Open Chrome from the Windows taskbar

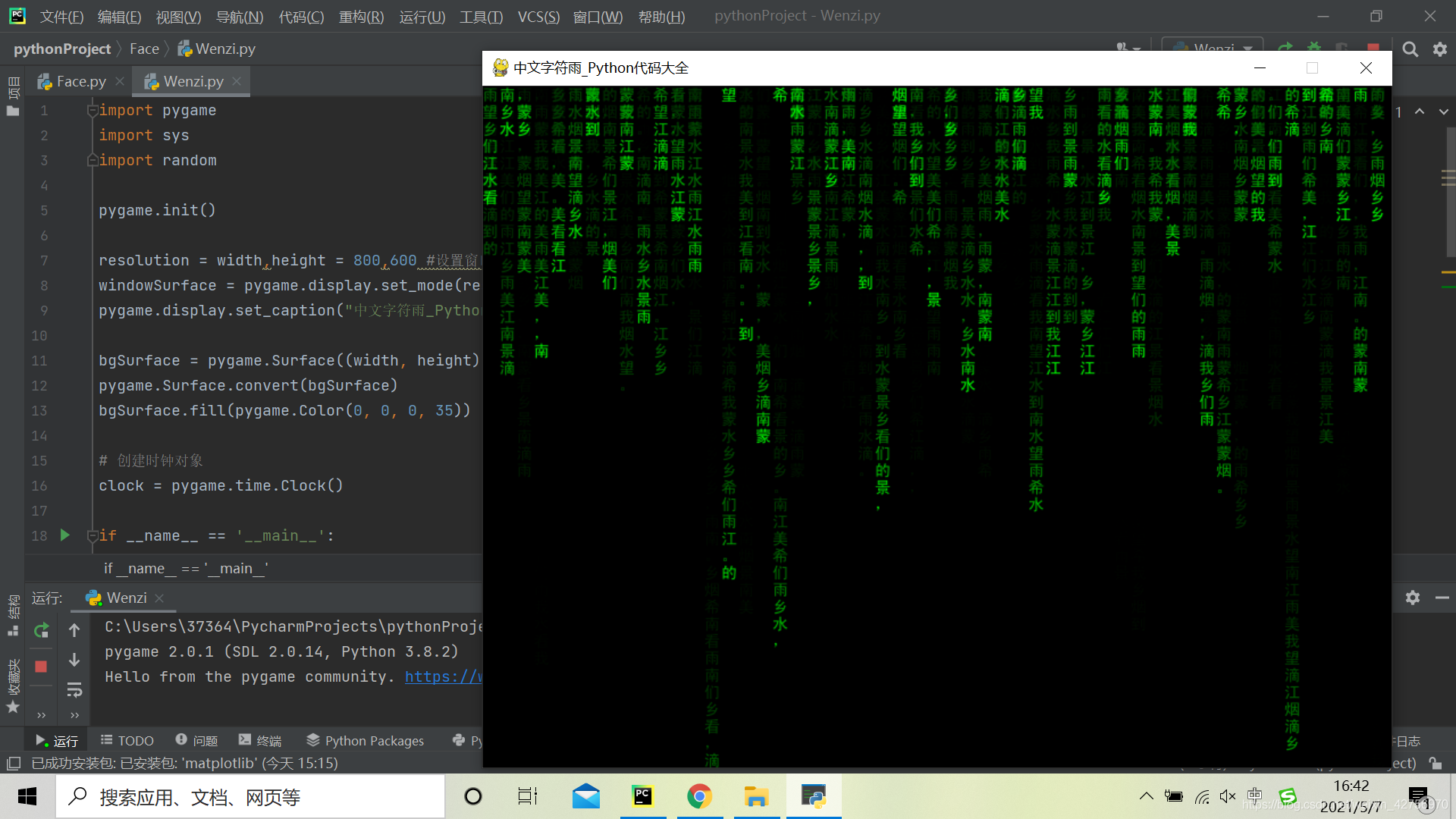pos(699,796)
